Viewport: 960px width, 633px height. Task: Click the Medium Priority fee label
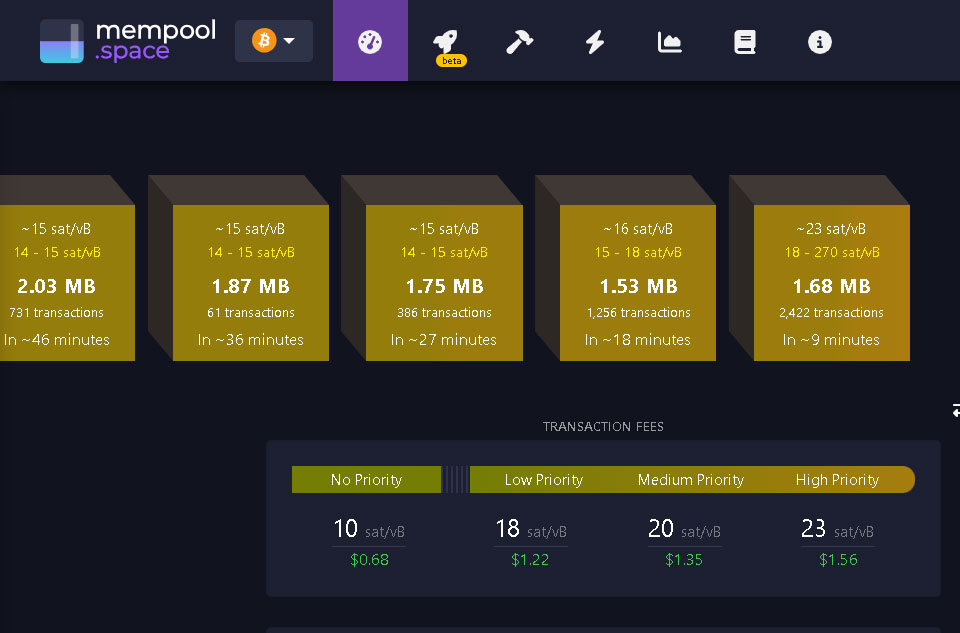click(691, 480)
